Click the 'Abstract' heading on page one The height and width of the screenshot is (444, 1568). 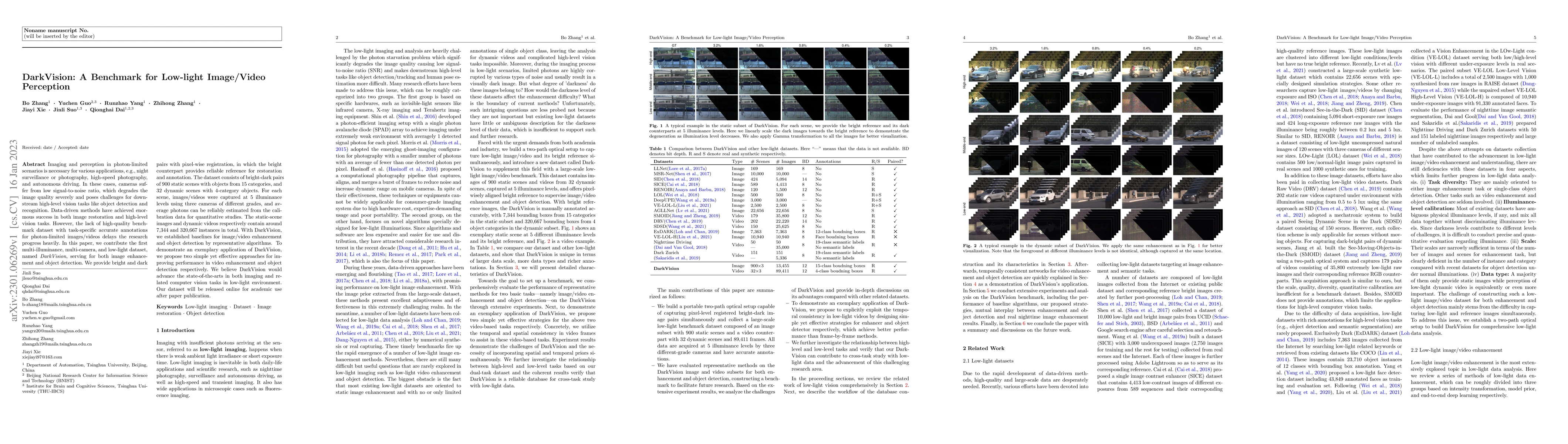tap(34, 164)
